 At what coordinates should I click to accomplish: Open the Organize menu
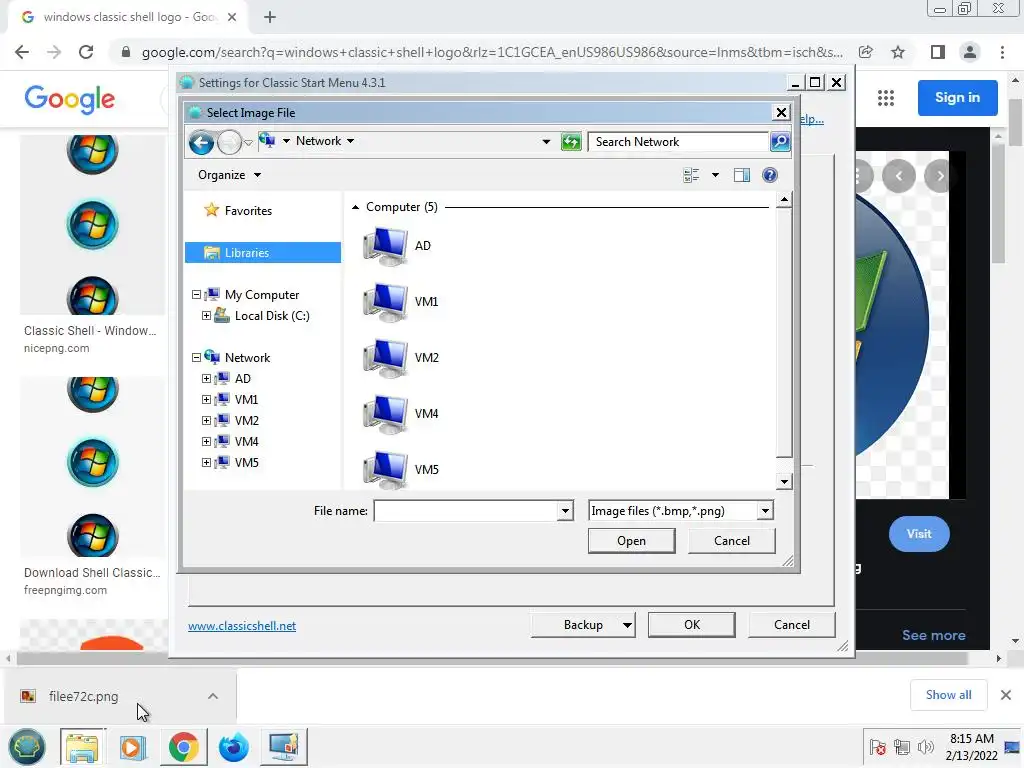coord(229,175)
